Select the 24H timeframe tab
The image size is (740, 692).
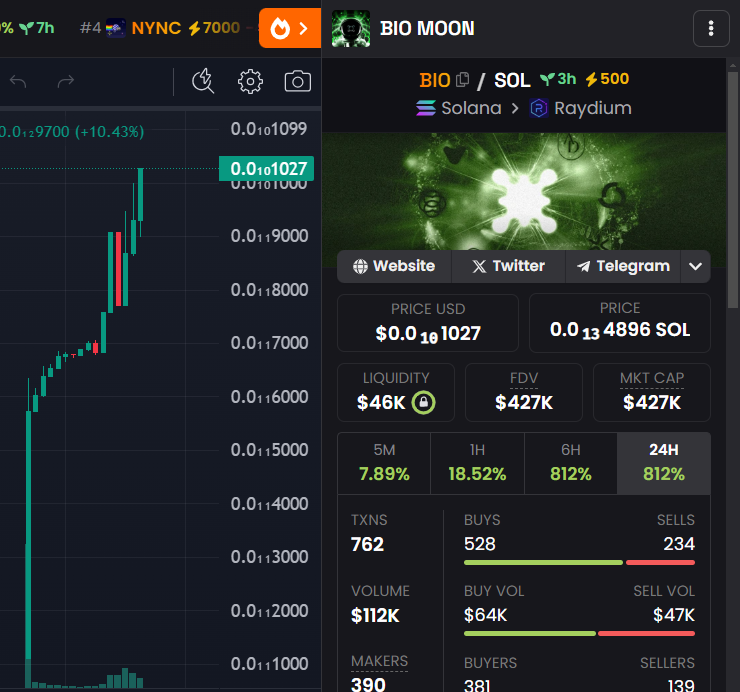[x=664, y=463]
